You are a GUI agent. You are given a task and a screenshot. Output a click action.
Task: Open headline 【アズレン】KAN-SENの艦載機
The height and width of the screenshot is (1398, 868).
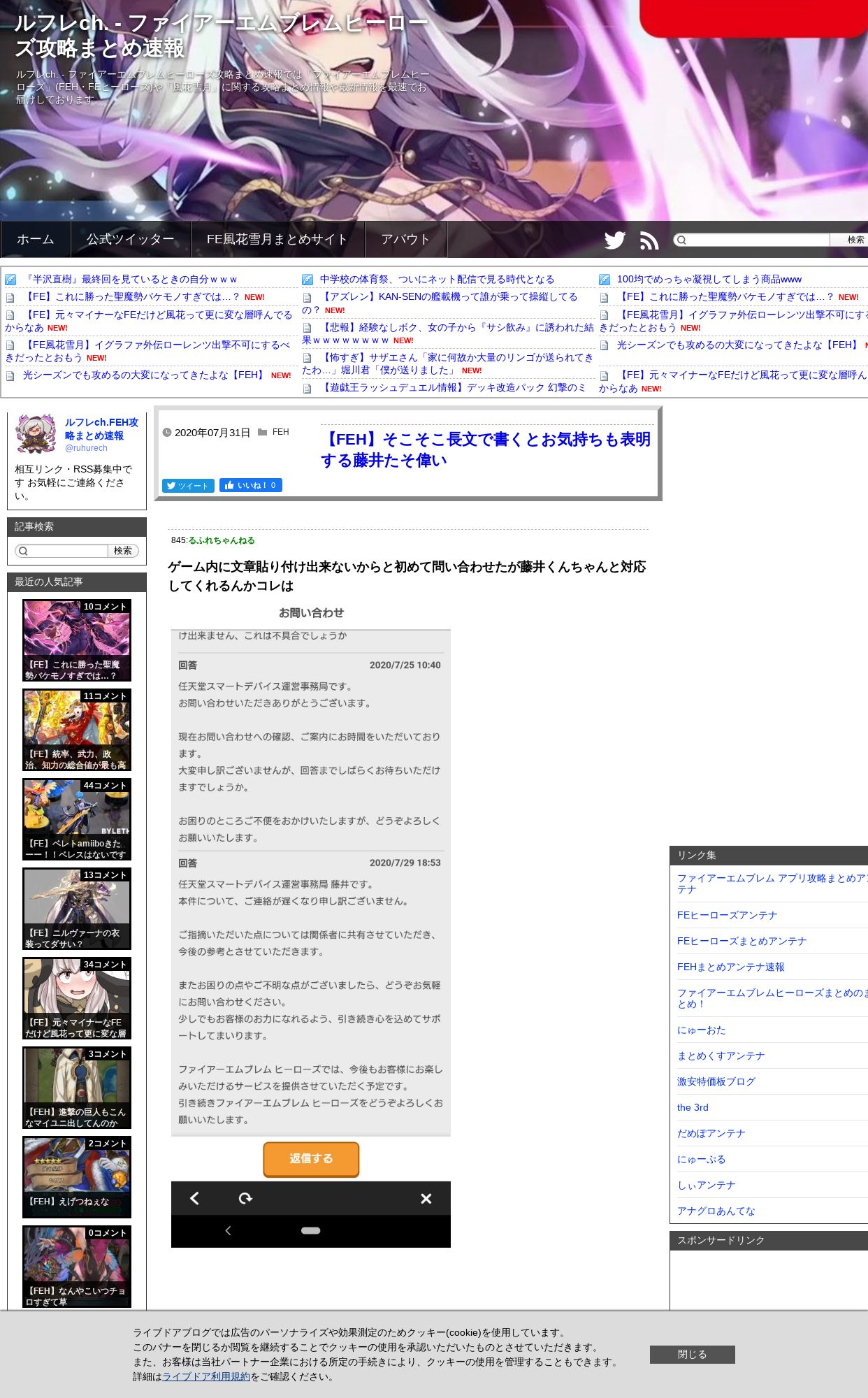(x=440, y=303)
